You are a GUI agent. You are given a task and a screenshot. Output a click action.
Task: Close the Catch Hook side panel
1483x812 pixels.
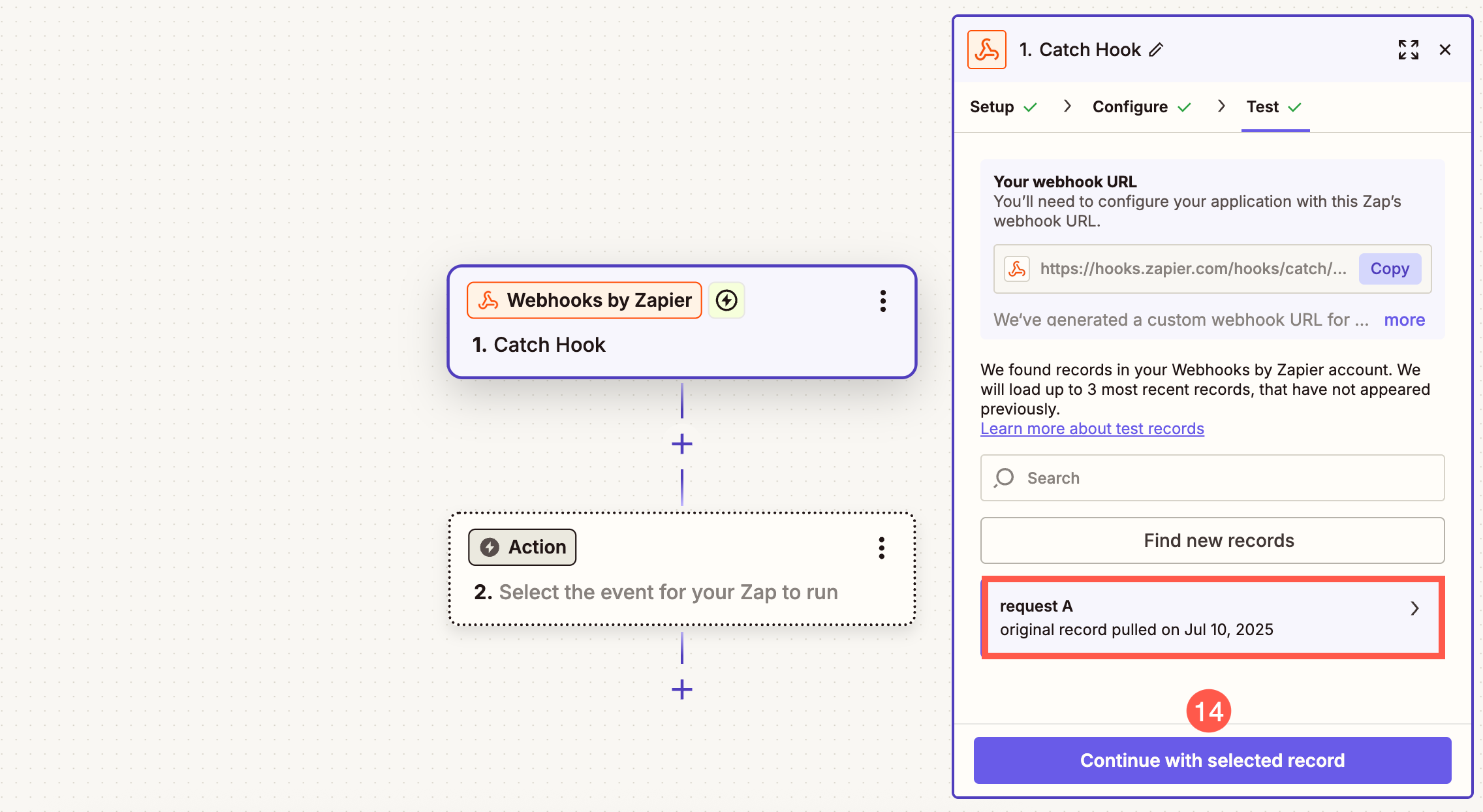pyautogui.click(x=1445, y=50)
